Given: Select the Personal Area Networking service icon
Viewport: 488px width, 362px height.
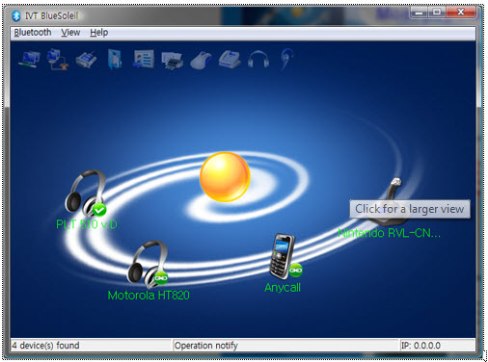Looking at the screenshot, I should click(30, 59).
